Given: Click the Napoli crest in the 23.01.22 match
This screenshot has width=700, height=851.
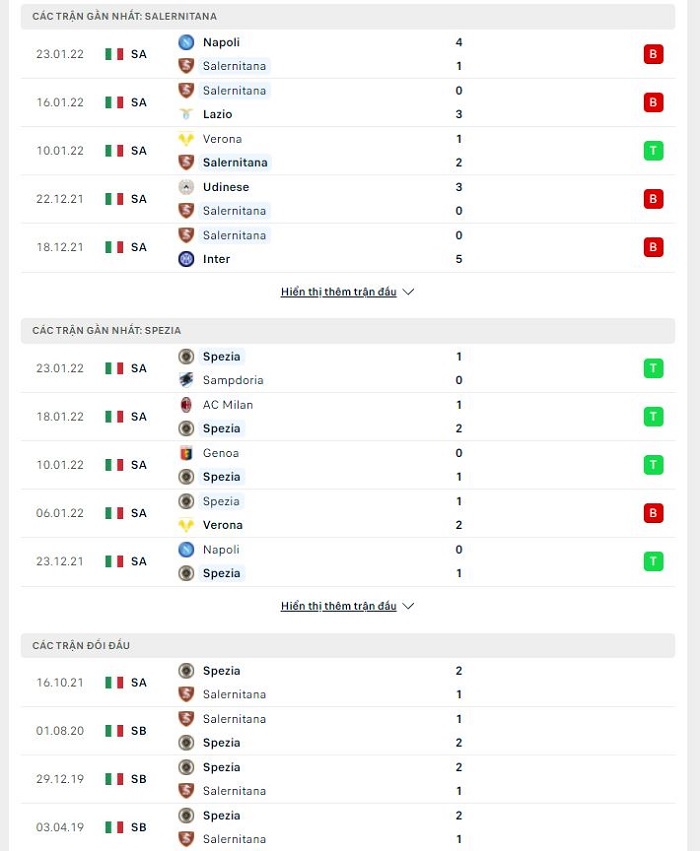Looking at the screenshot, I should (x=186, y=42).
